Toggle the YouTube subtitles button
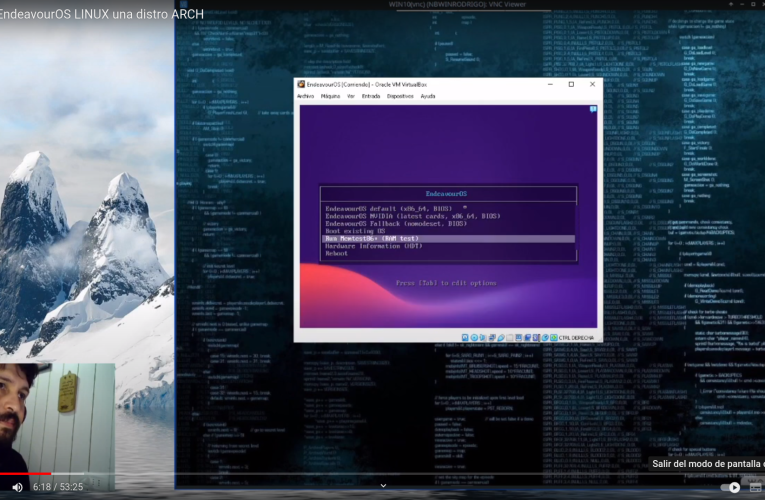 coord(756,487)
